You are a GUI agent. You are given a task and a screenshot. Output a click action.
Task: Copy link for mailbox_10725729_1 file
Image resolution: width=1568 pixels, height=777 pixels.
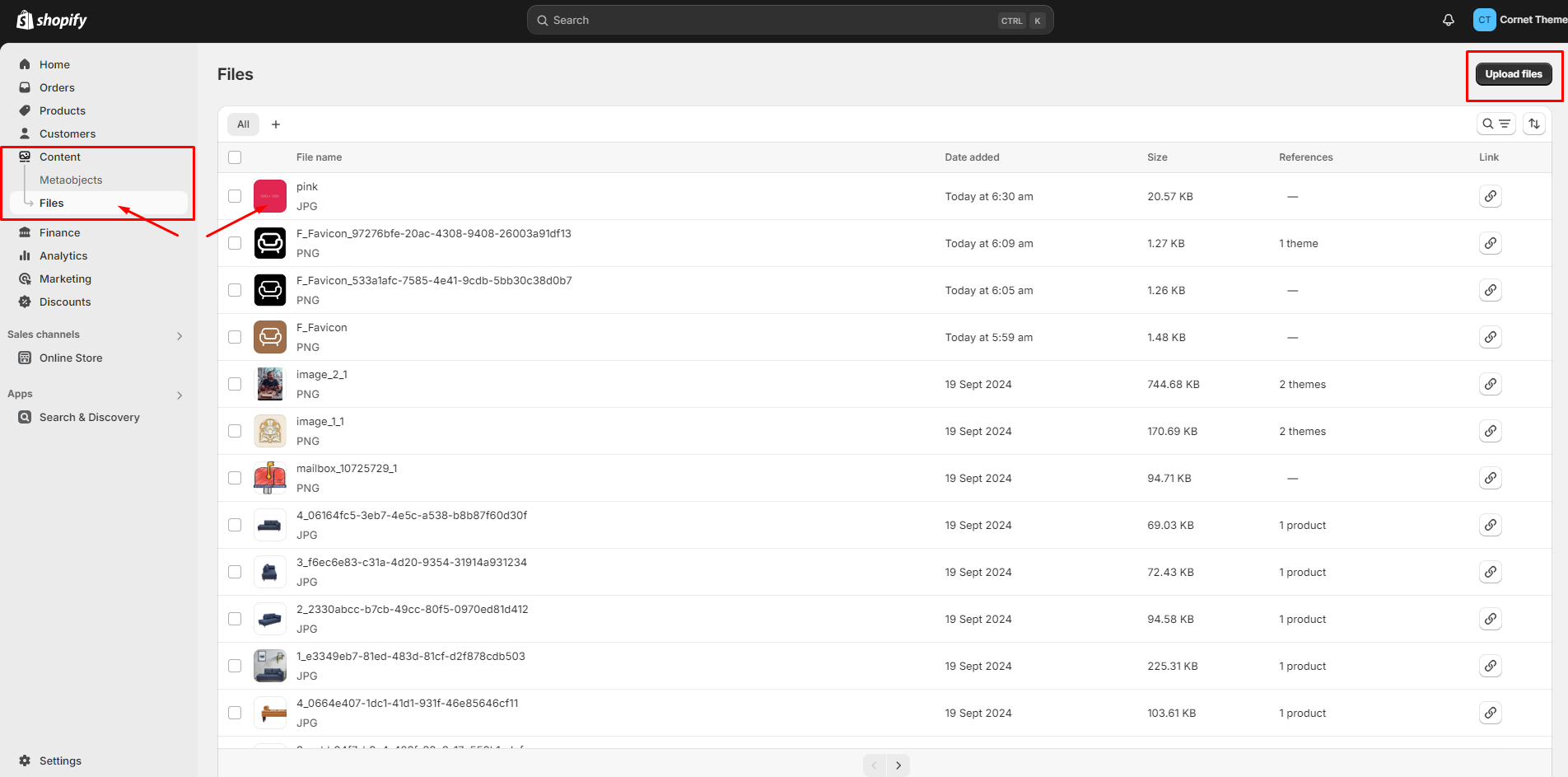pyautogui.click(x=1490, y=478)
